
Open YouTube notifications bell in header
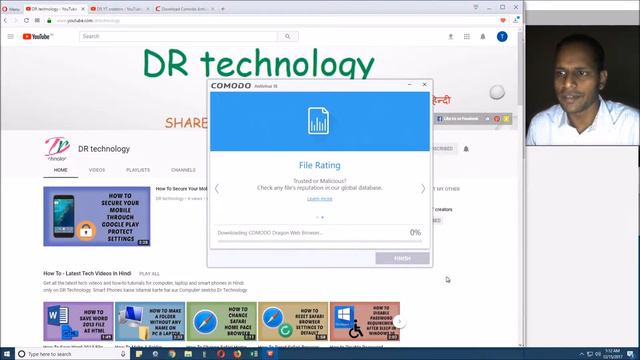point(483,37)
